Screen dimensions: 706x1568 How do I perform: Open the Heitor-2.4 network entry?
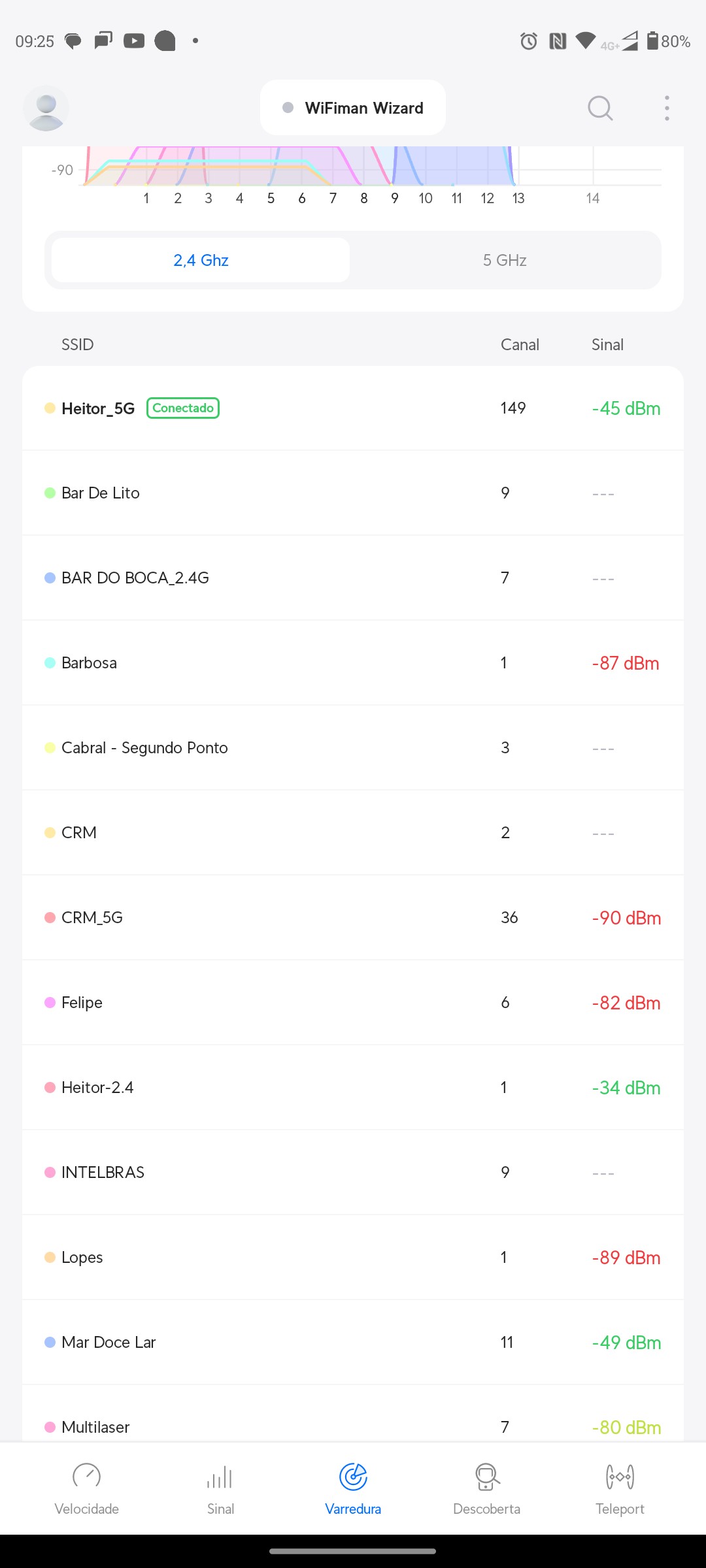(x=353, y=1087)
